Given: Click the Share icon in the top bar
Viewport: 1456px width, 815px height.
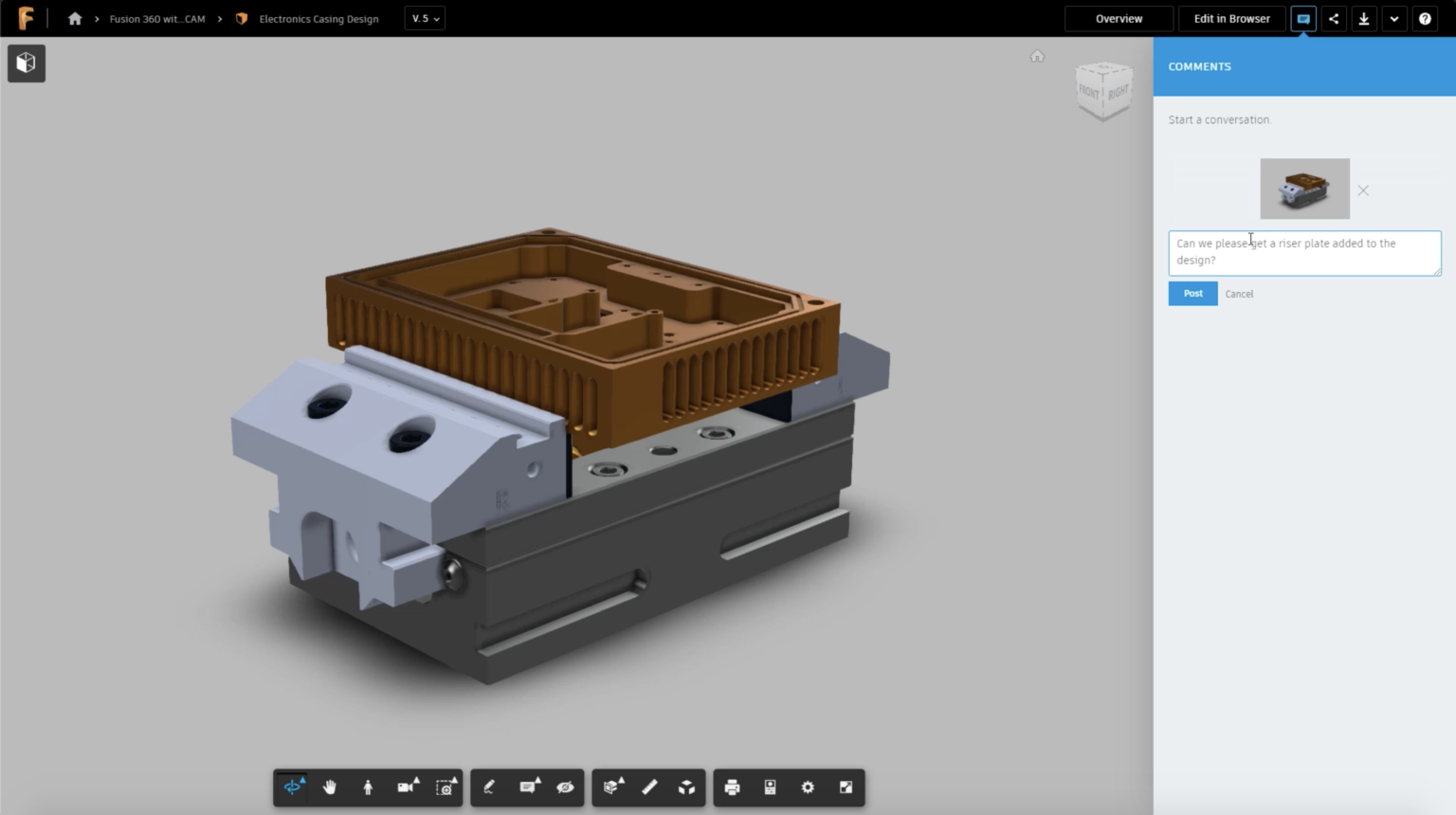Looking at the screenshot, I should click(x=1334, y=18).
